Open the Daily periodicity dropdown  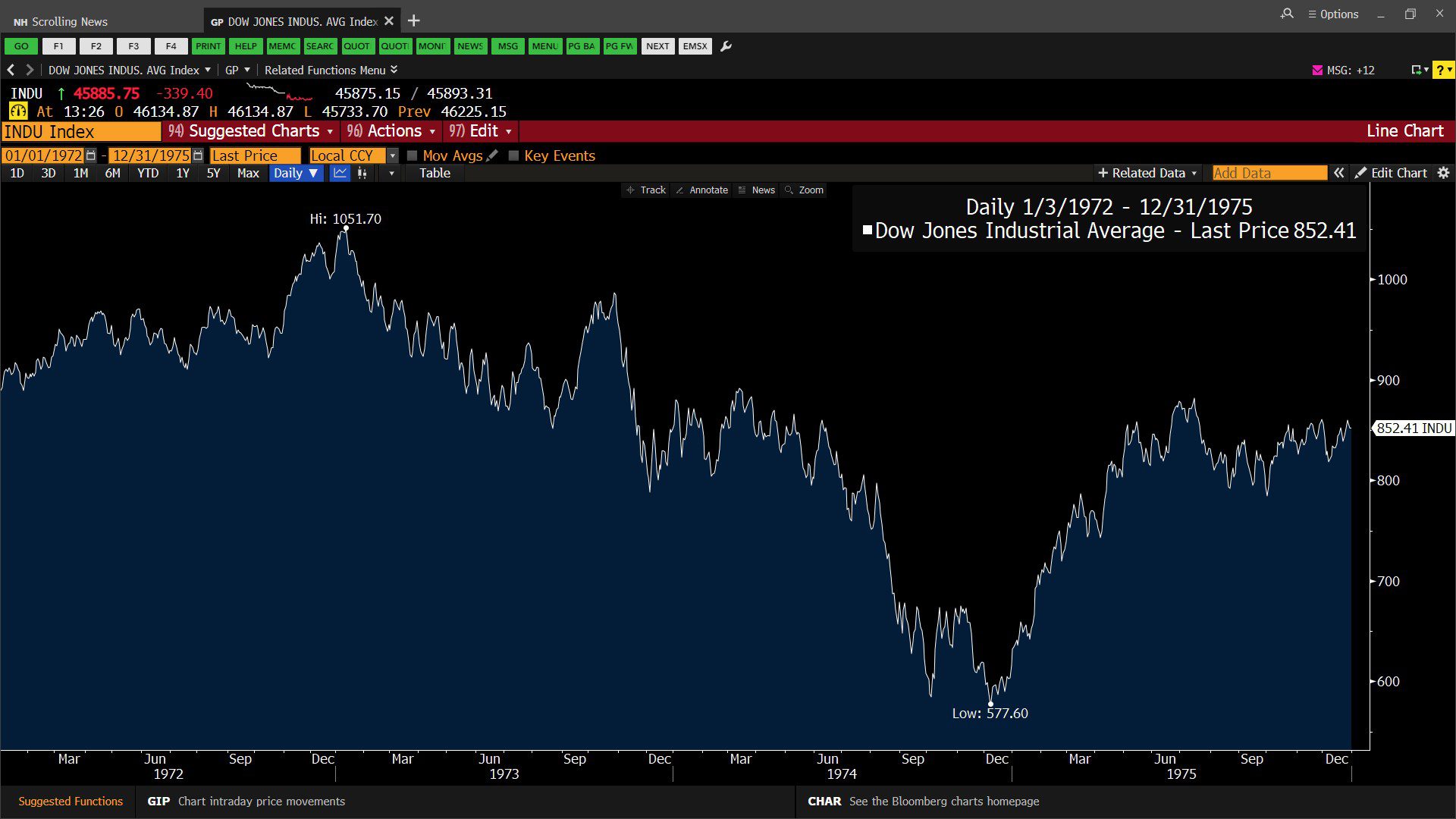click(296, 173)
